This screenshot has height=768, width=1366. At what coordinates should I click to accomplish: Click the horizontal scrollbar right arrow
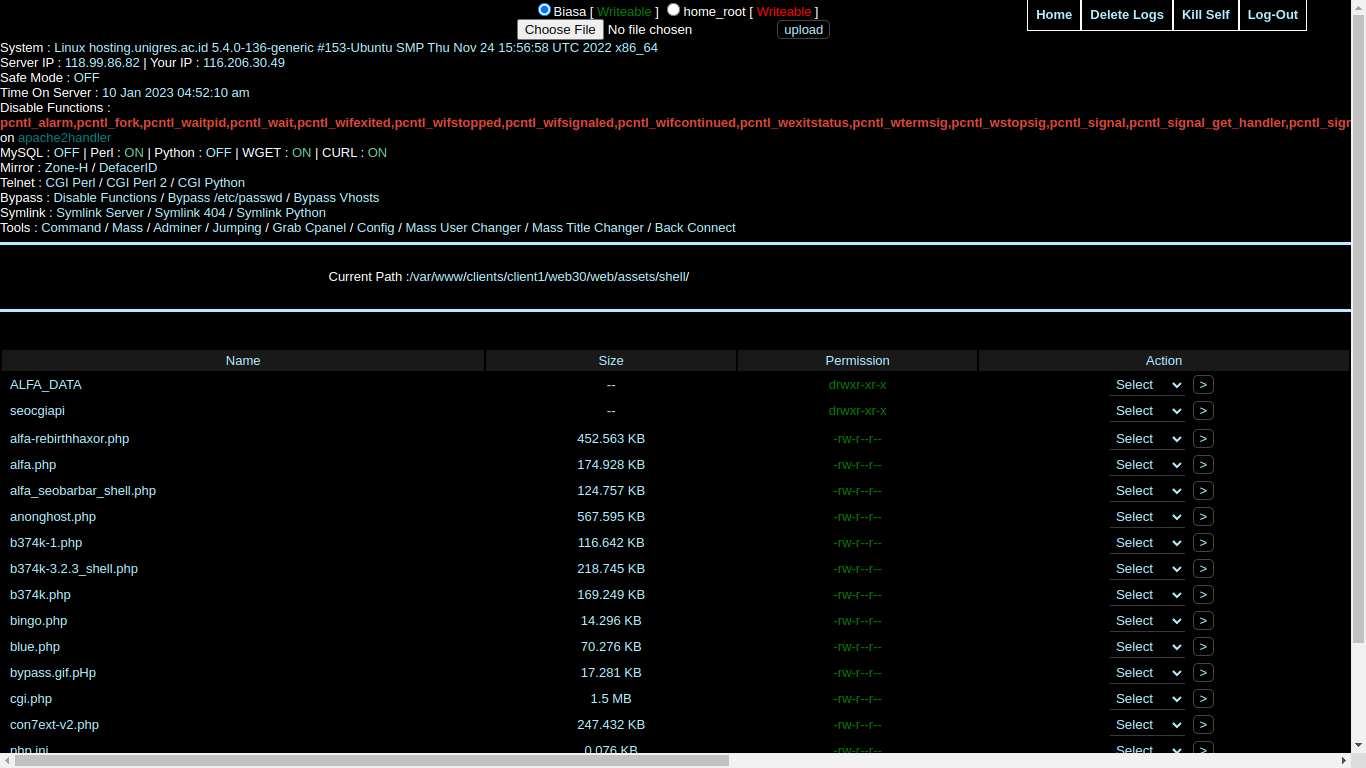pos(1343,761)
